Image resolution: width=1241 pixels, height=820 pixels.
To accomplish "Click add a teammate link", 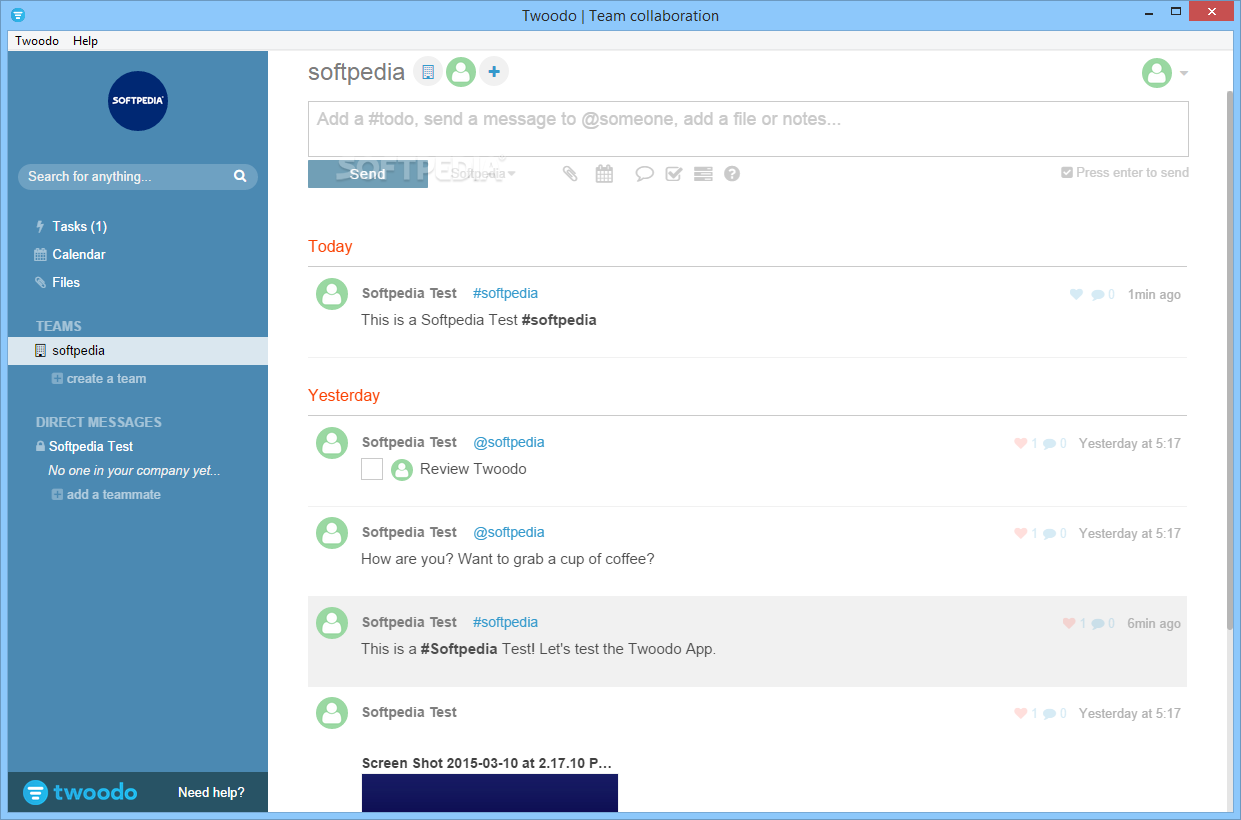I will (x=106, y=495).
